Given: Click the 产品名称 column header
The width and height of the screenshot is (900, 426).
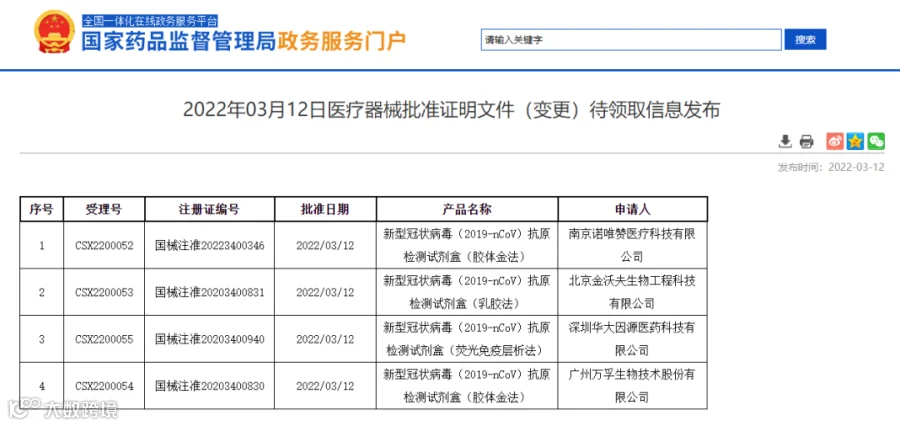Looking at the screenshot, I should (x=467, y=209).
